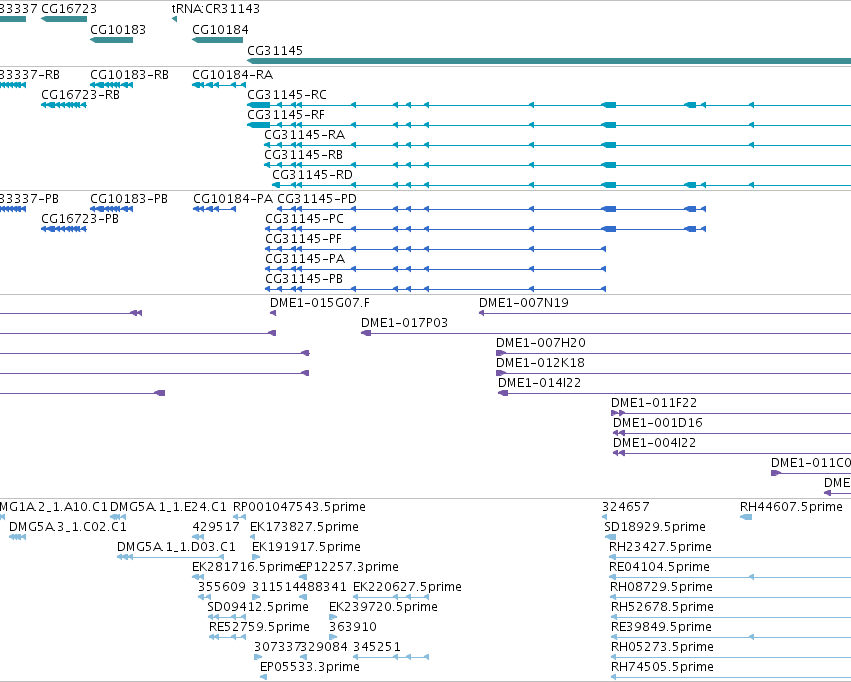
Task: Click the DME1-011F22 clone label
Action: coord(654,403)
